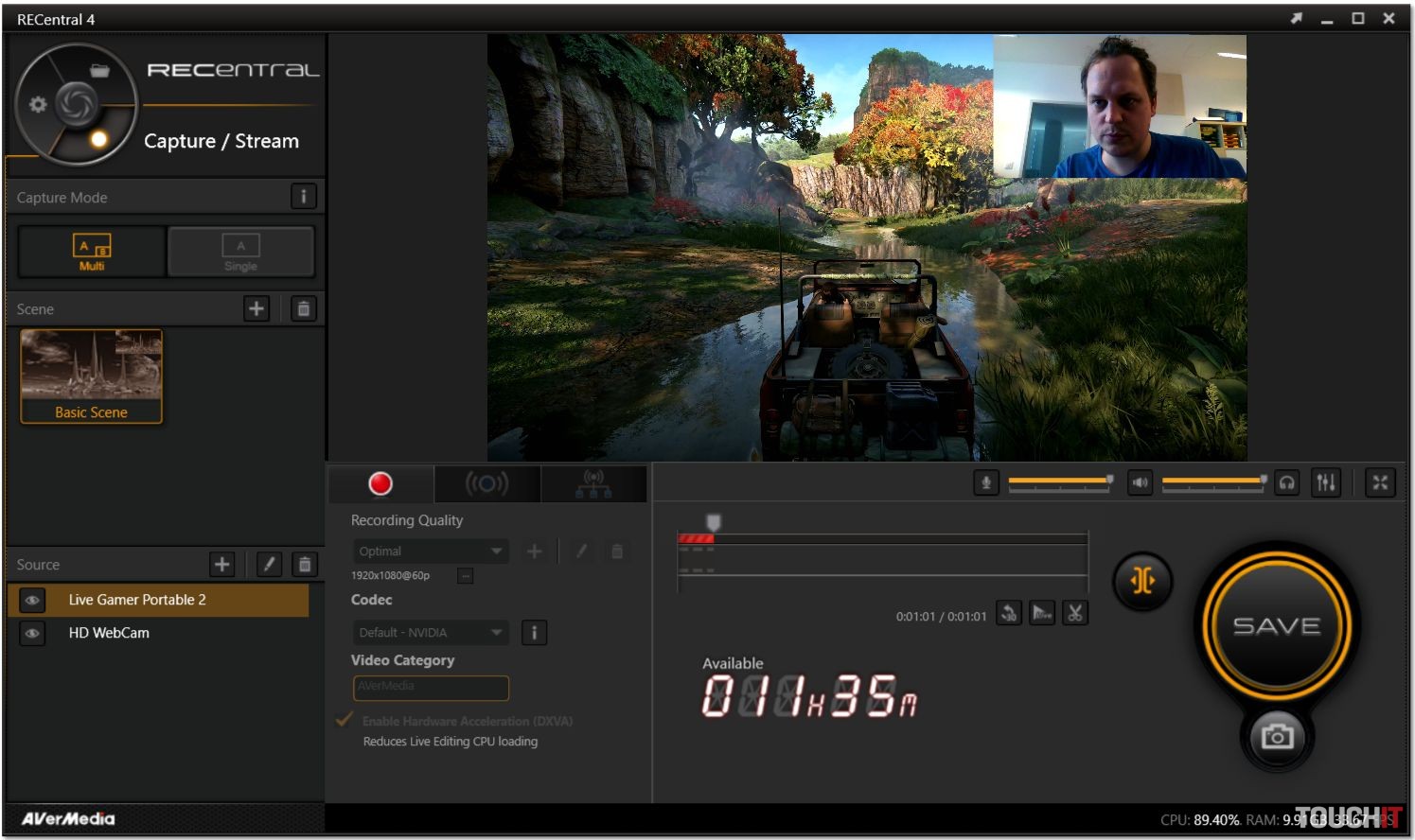
Task: Select the record tab with red dot
Action: [x=380, y=484]
